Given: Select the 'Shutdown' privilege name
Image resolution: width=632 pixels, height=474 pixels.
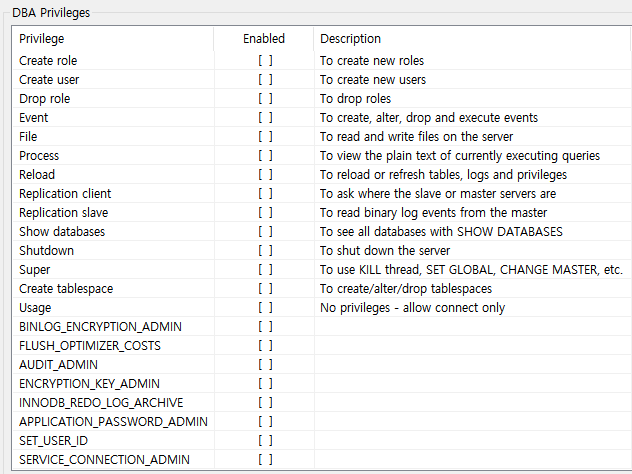Looking at the screenshot, I should pos(46,250).
